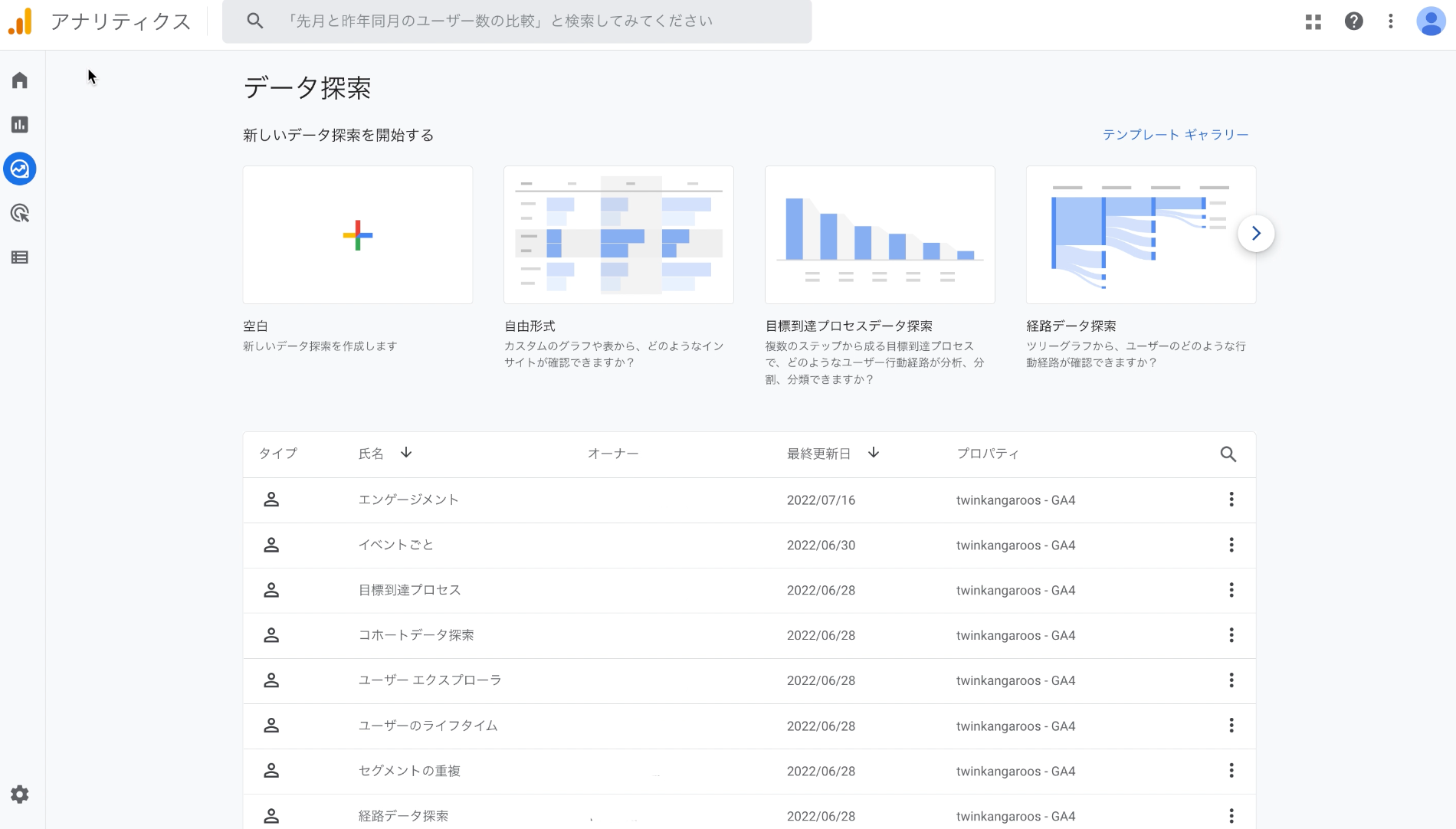The height and width of the screenshot is (829, 1456).
Task: Open the エンゲージメント exploration
Action: [x=408, y=500]
